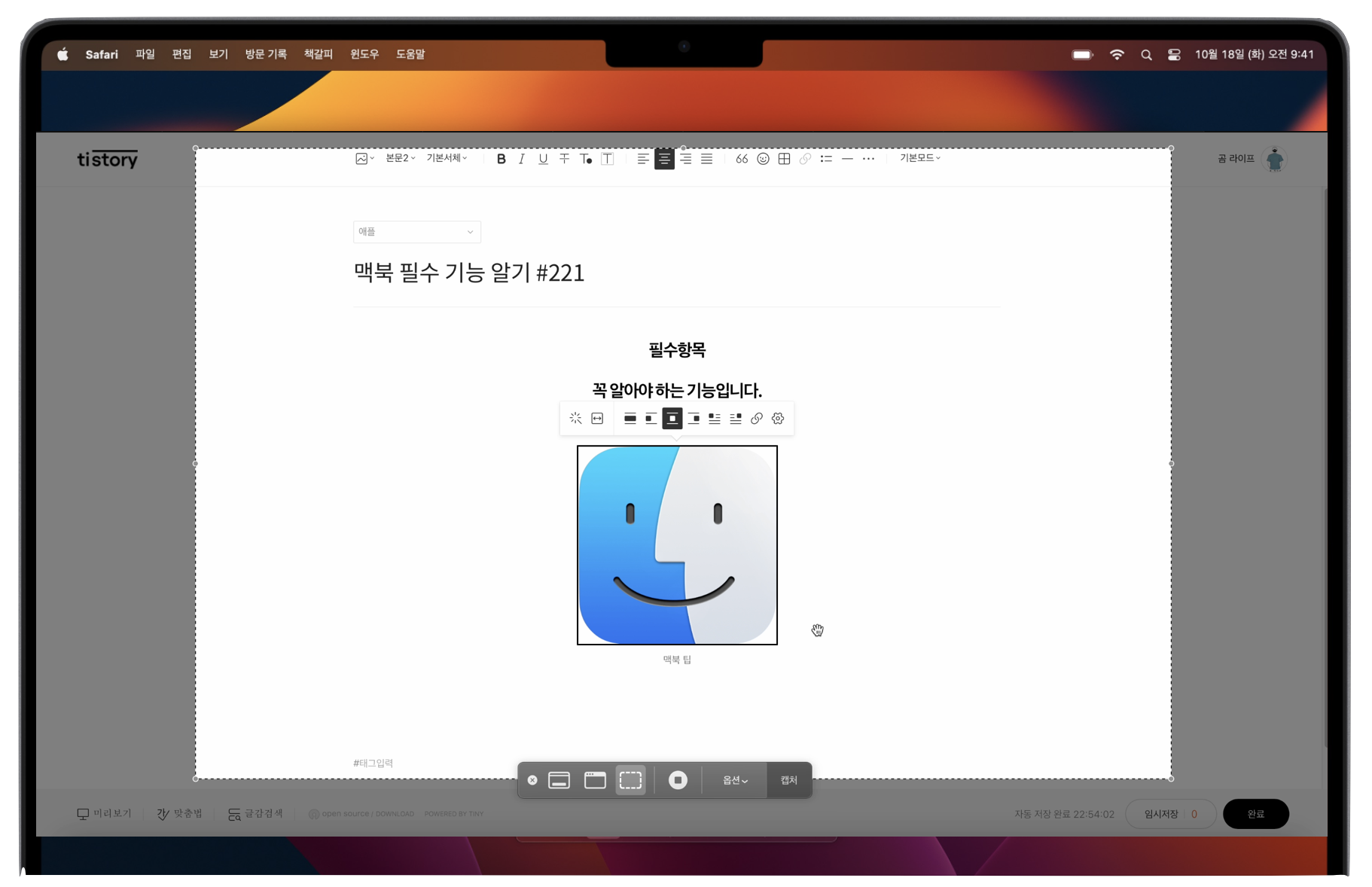
Task: Click the 완료 button
Action: (x=1255, y=814)
